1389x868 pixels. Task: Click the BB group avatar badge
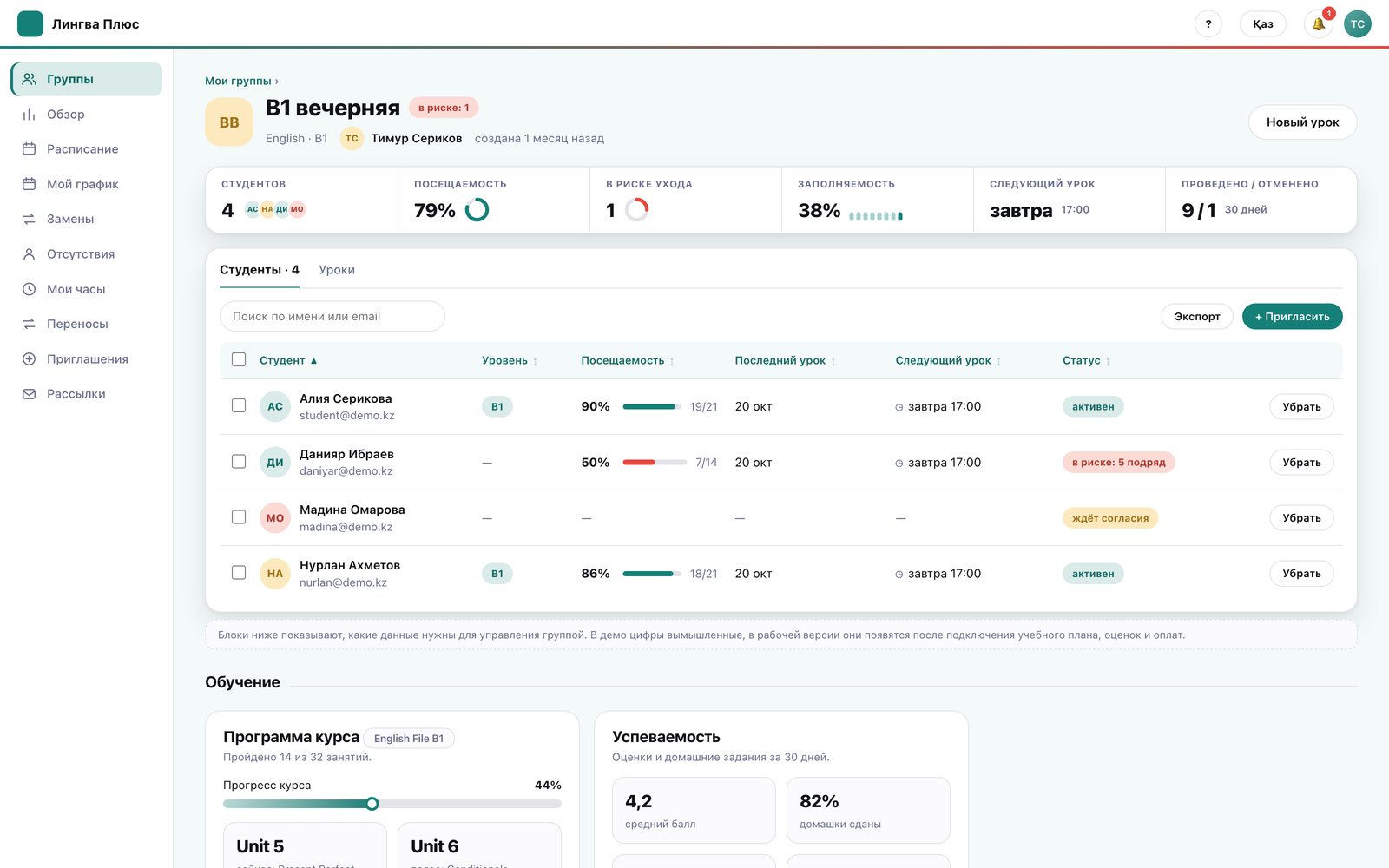tap(229, 122)
